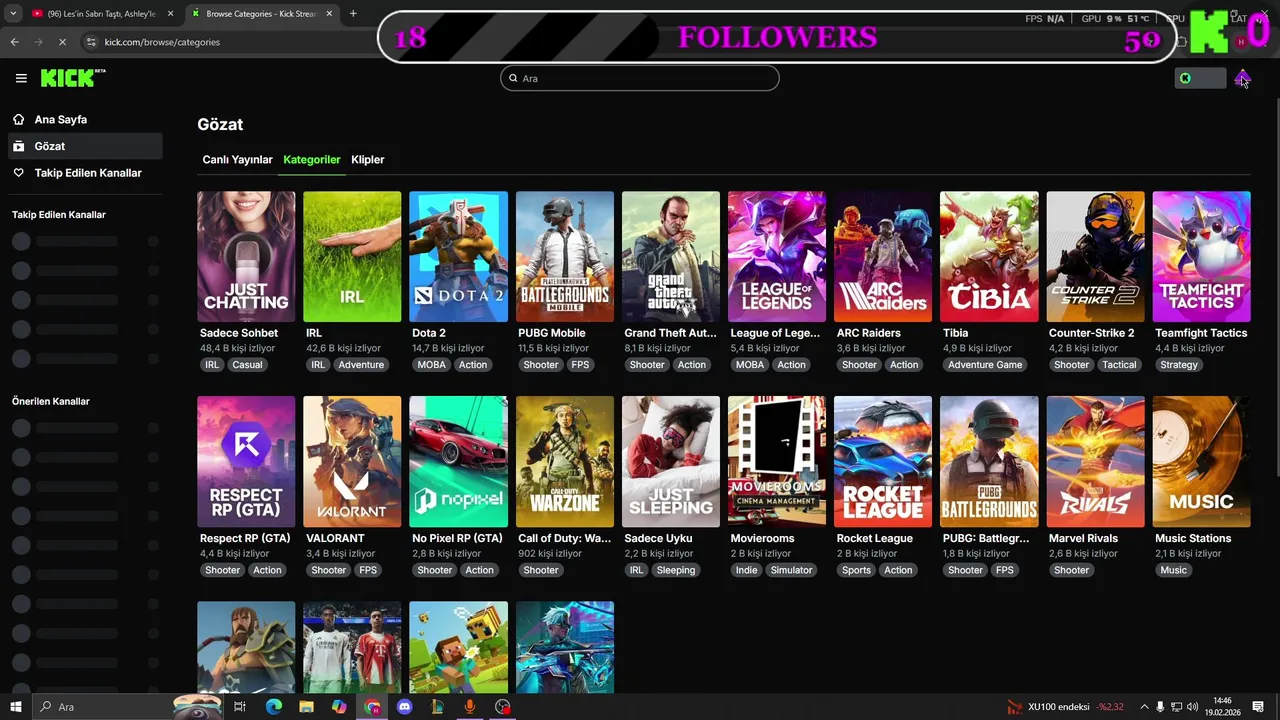This screenshot has width=1280, height=720.
Task: Open the Klipler tab
Action: coord(368,160)
